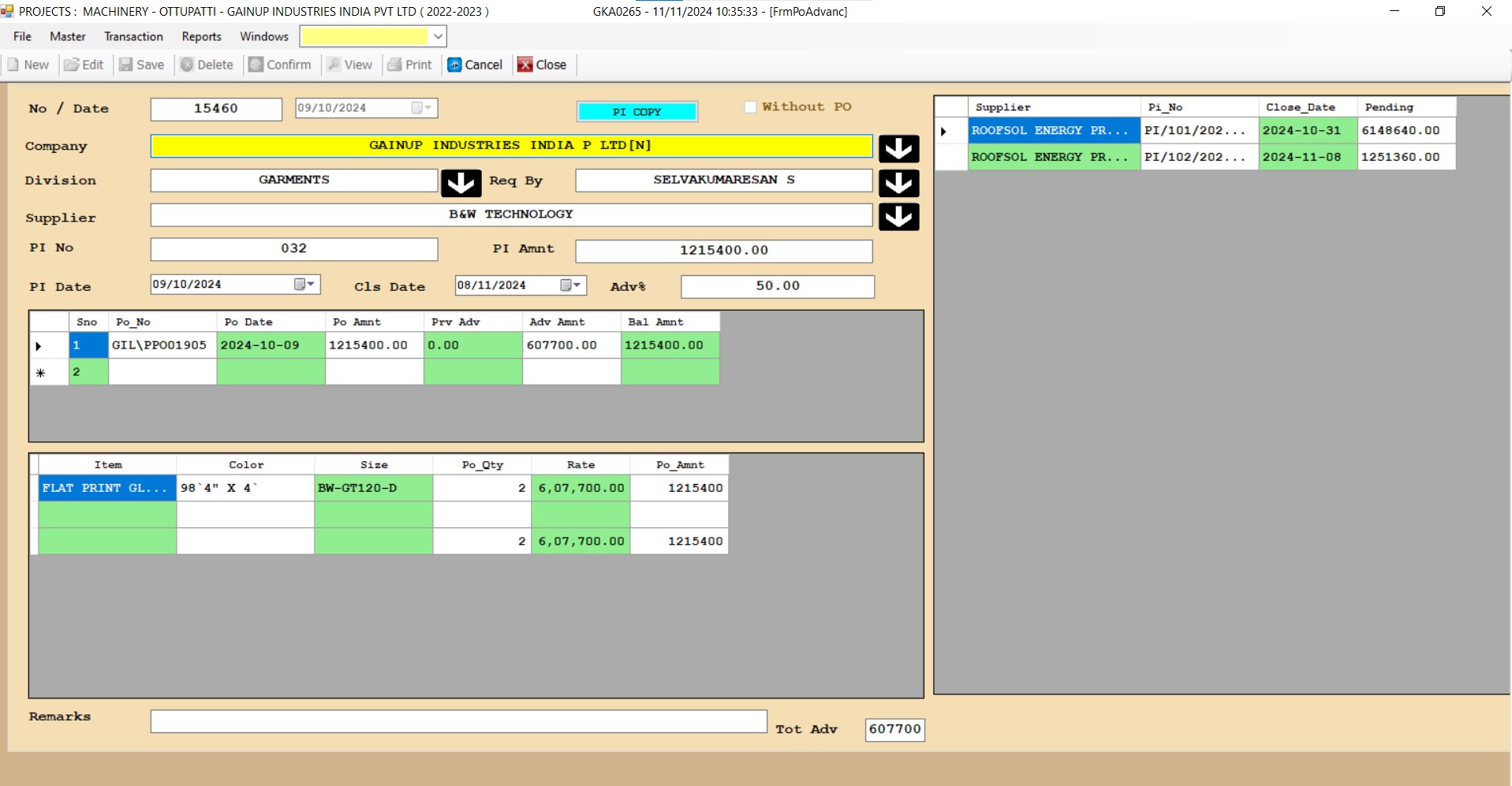This screenshot has height=786, width=1512.
Task: Expand the Cls Date calendar dropdown
Action: (571, 285)
